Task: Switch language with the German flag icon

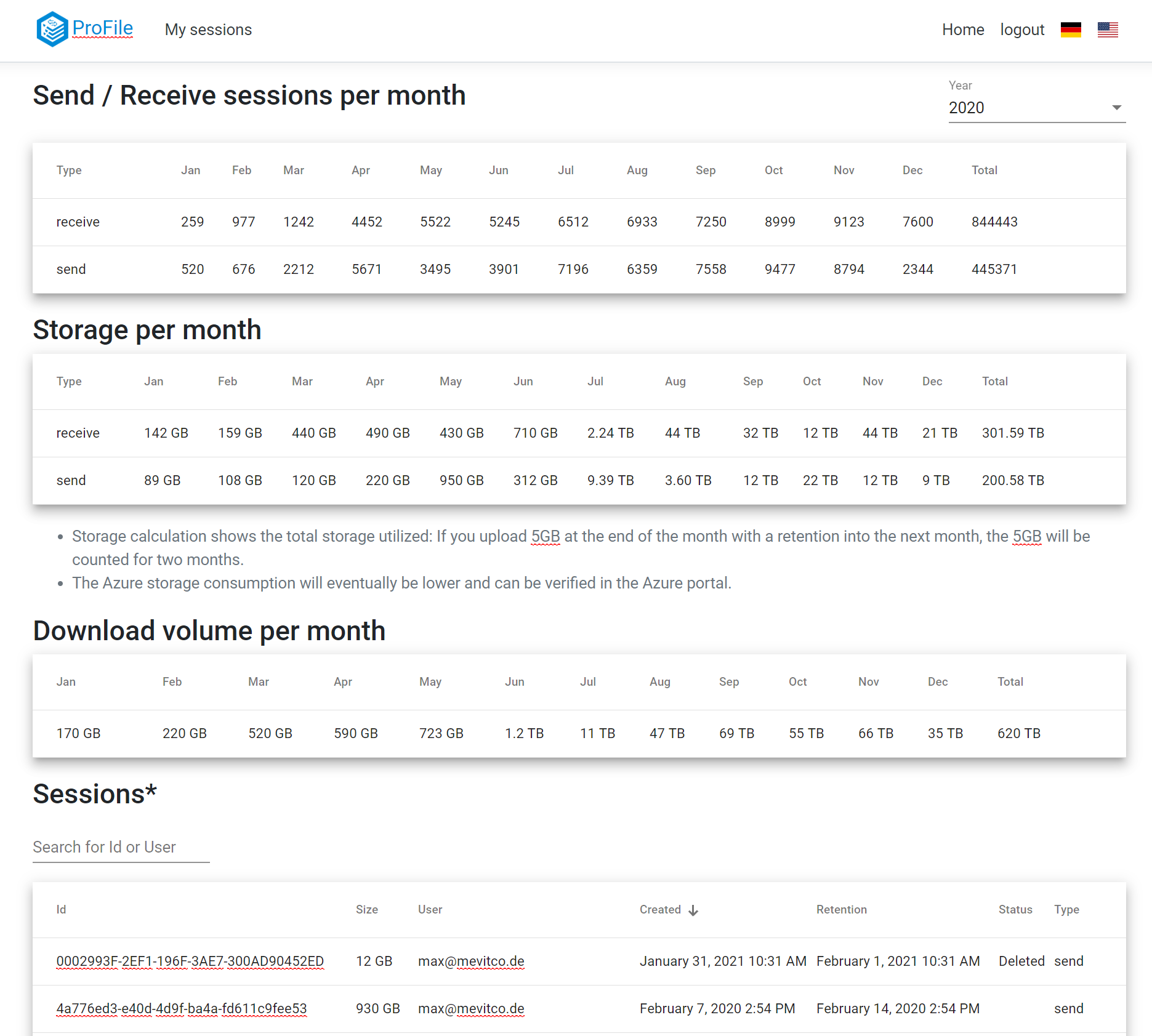Action: point(1071,30)
